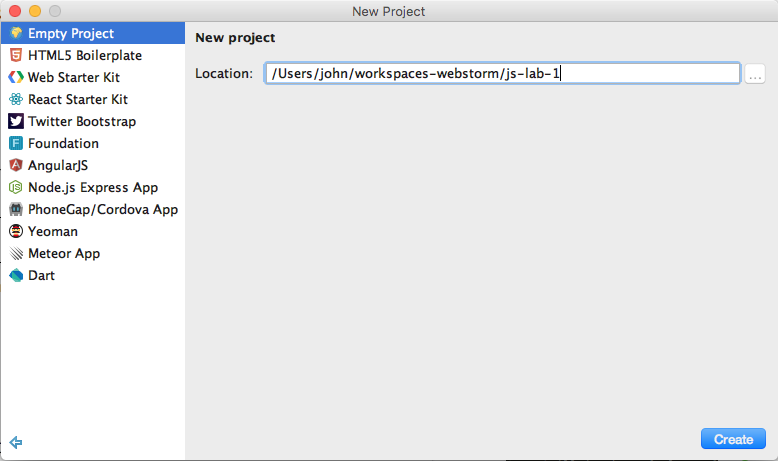Image resolution: width=778 pixels, height=461 pixels.
Task: Select Meteor App project type
Action: 63,253
